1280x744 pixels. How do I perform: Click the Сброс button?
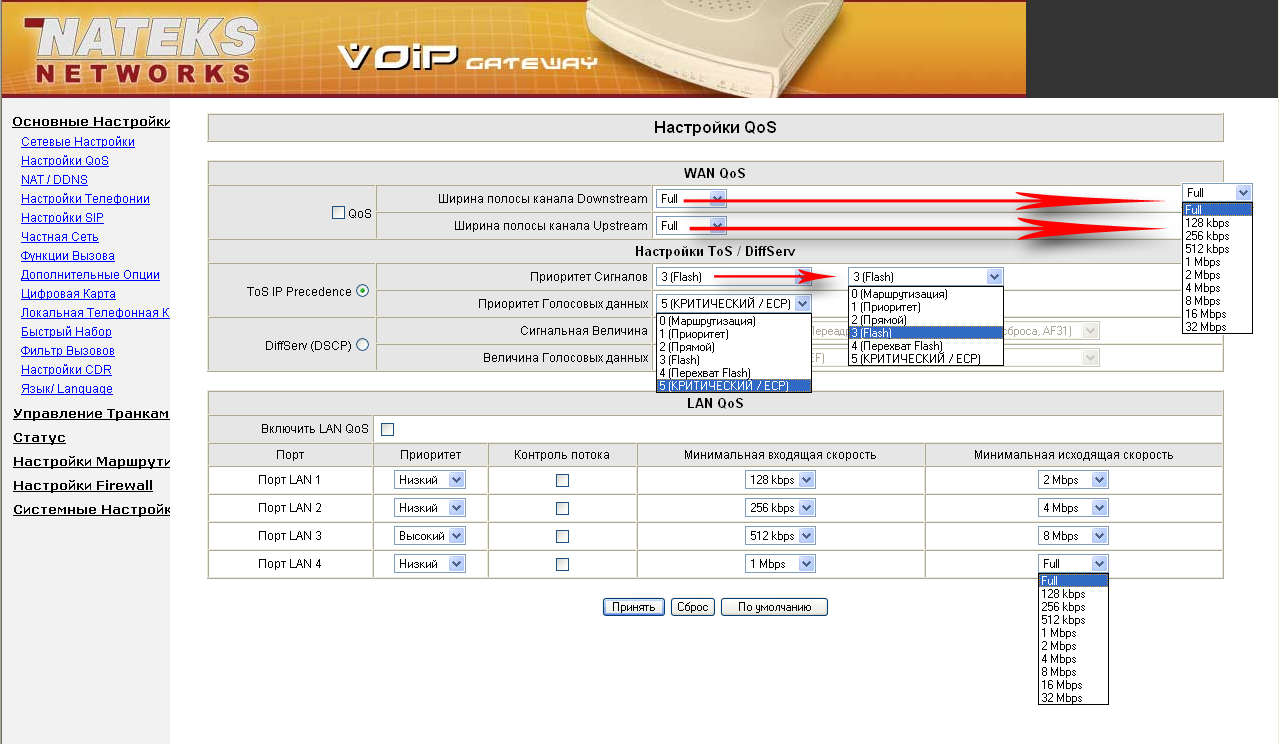[x=692, y=607]
